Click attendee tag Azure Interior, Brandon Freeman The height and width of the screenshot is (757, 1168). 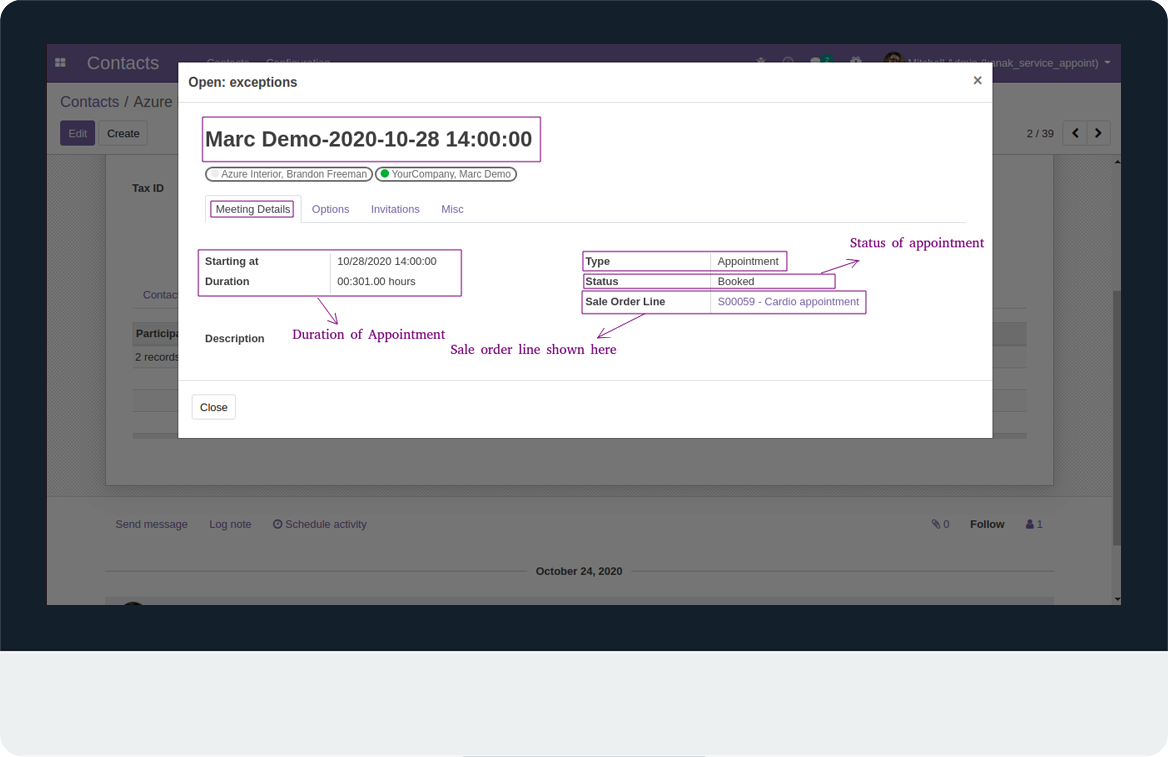(289, 174)
